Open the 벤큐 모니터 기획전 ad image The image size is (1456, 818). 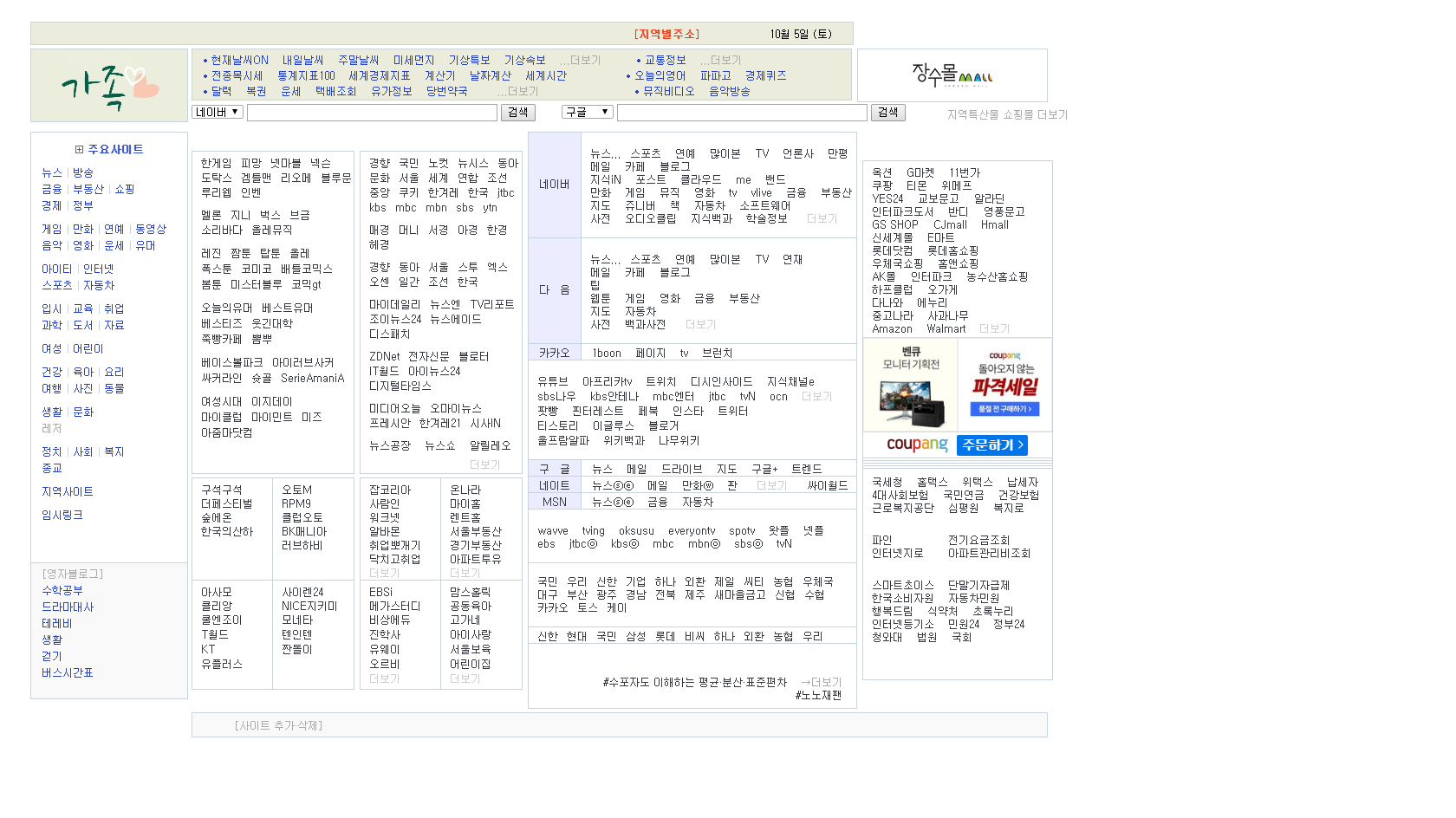tap(911, 385)
